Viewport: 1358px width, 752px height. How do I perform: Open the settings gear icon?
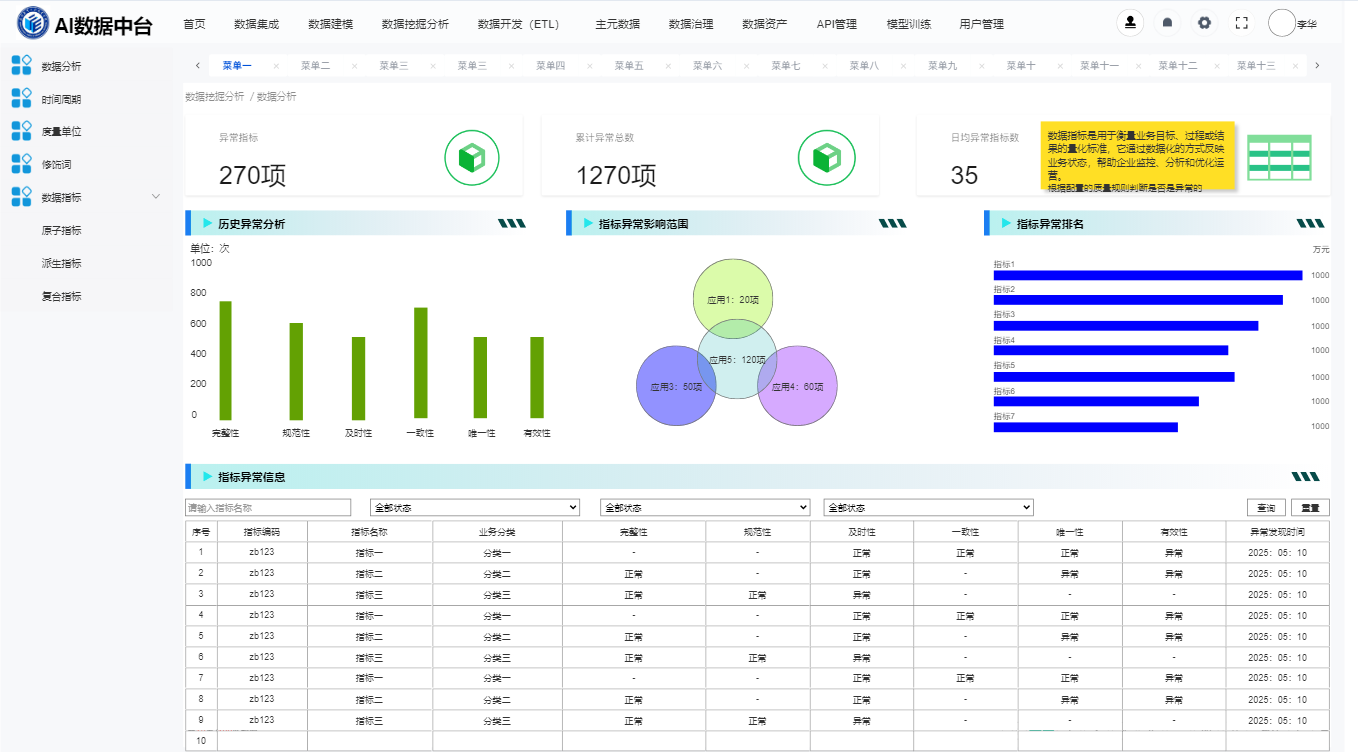point(1204,23)
